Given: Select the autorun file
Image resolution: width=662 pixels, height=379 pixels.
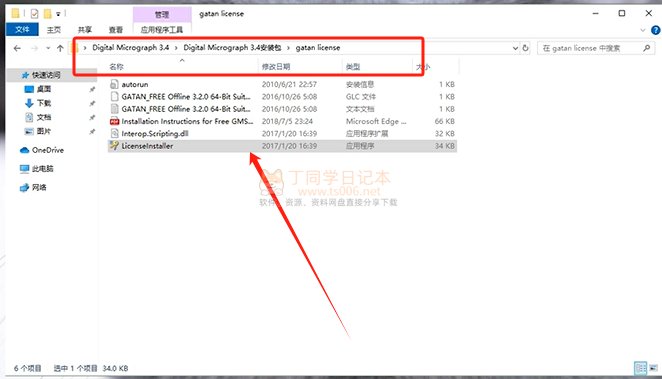Looking at the screenshot, I should 282,84.
